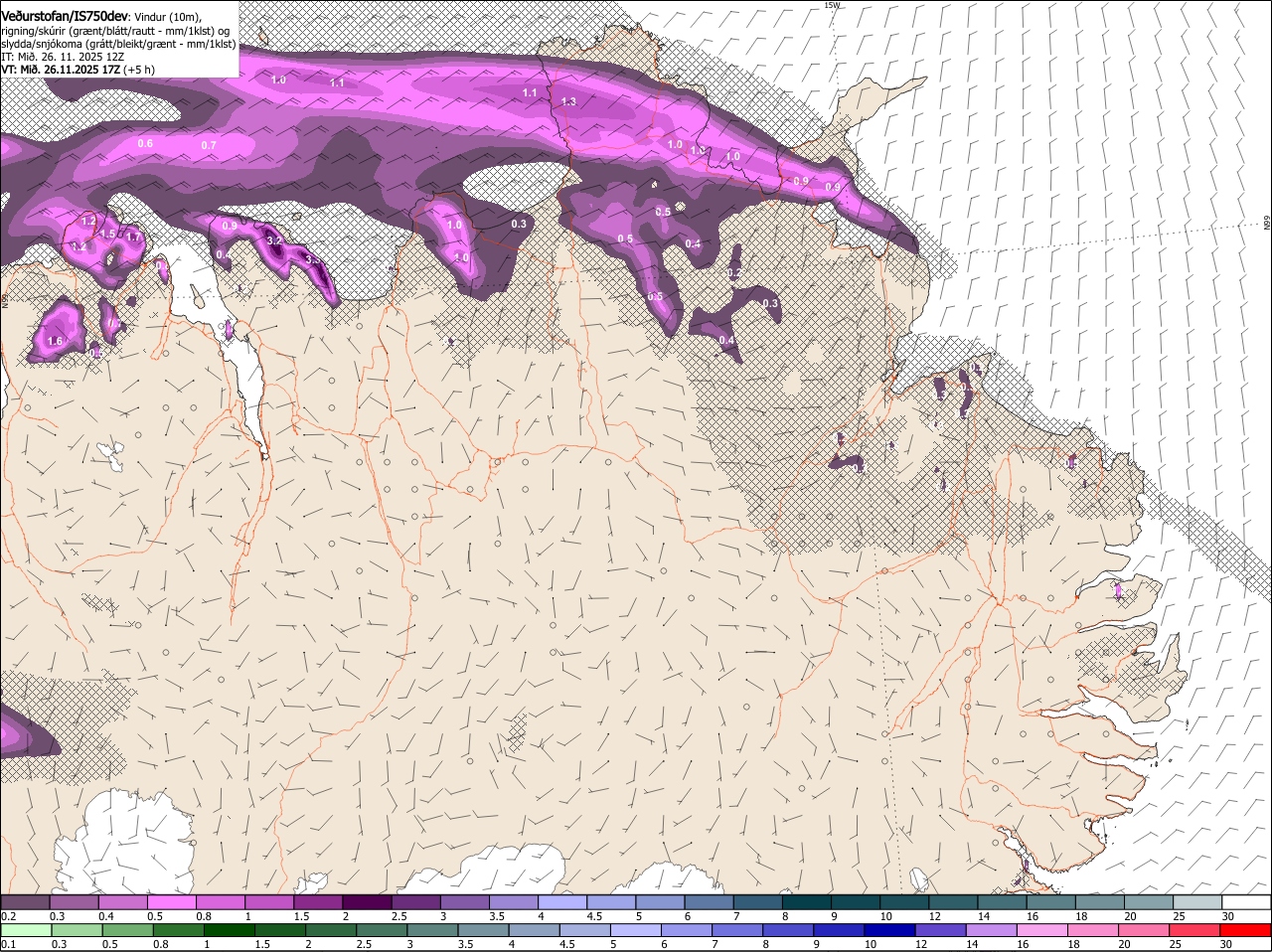Click the darkest purple swatch between 2 and 2.5

[367, 902]
